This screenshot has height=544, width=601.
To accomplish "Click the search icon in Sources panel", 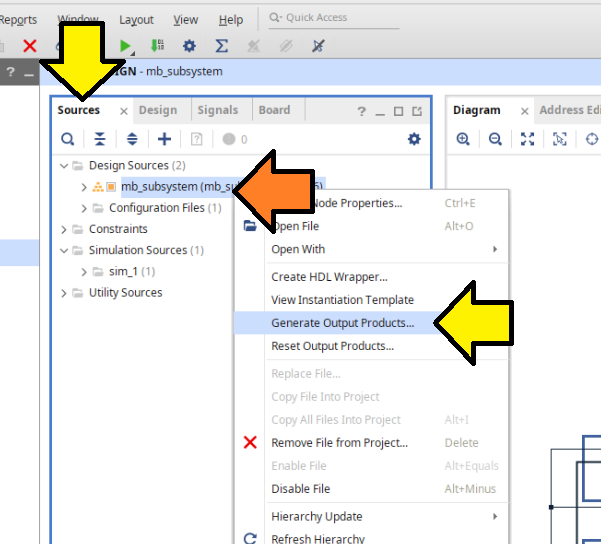I will (x=67, y=140).
